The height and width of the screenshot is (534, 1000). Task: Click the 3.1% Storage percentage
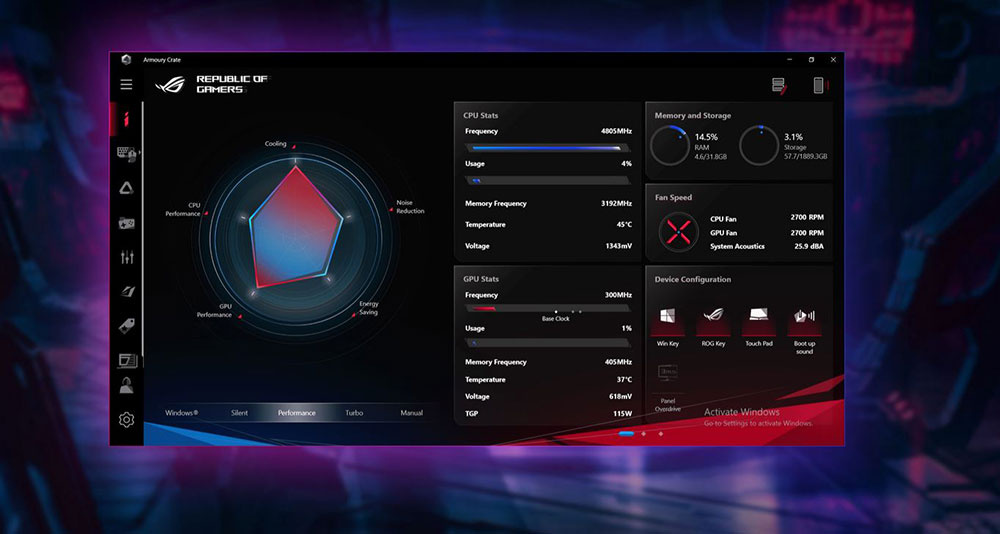coord(793,137)
